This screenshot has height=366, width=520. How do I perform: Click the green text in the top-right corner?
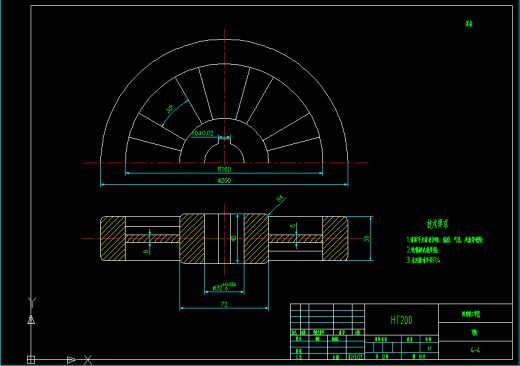(469, 24)
